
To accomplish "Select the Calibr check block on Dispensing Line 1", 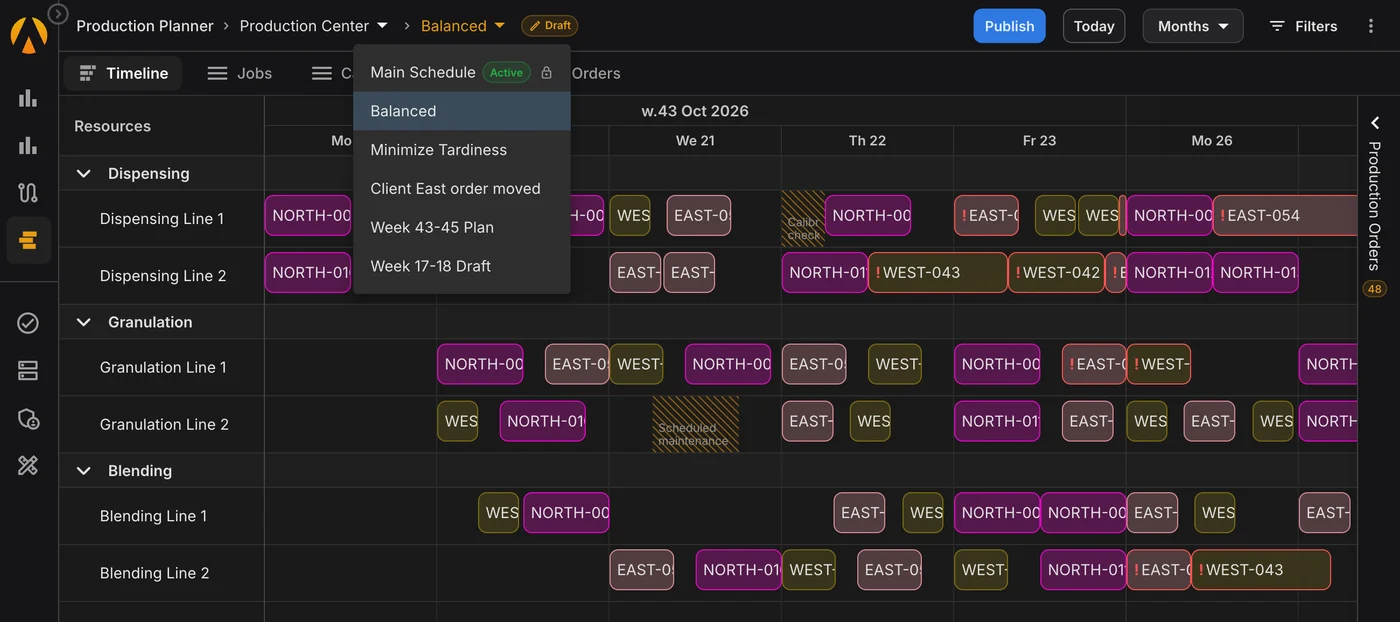I will click(803, 219).
